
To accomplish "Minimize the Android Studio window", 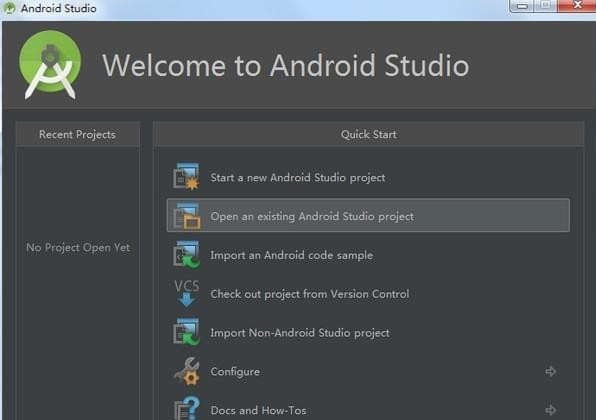I will click(x=522, y=6).
